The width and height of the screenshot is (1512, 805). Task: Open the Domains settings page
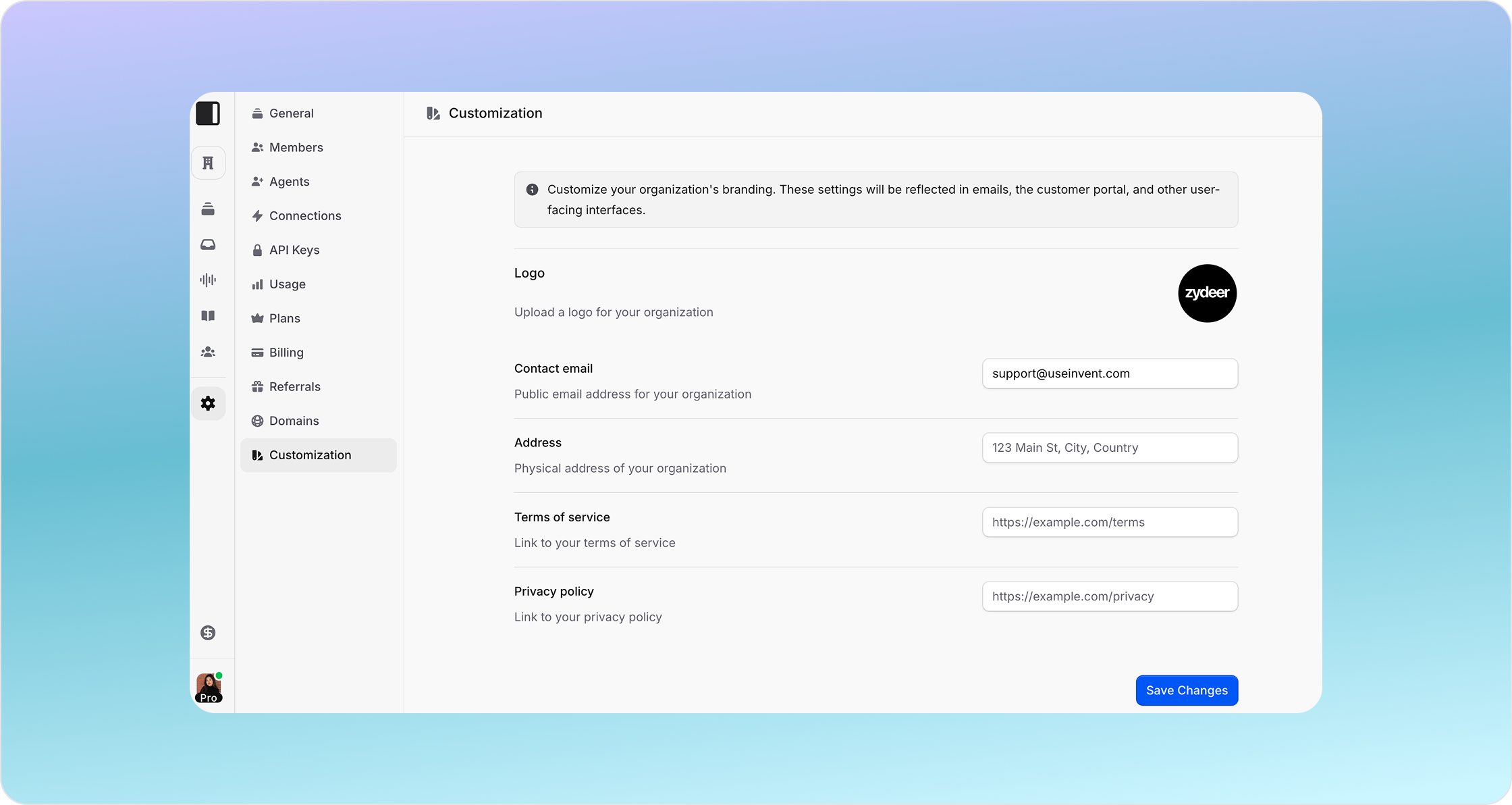(294, 421)
